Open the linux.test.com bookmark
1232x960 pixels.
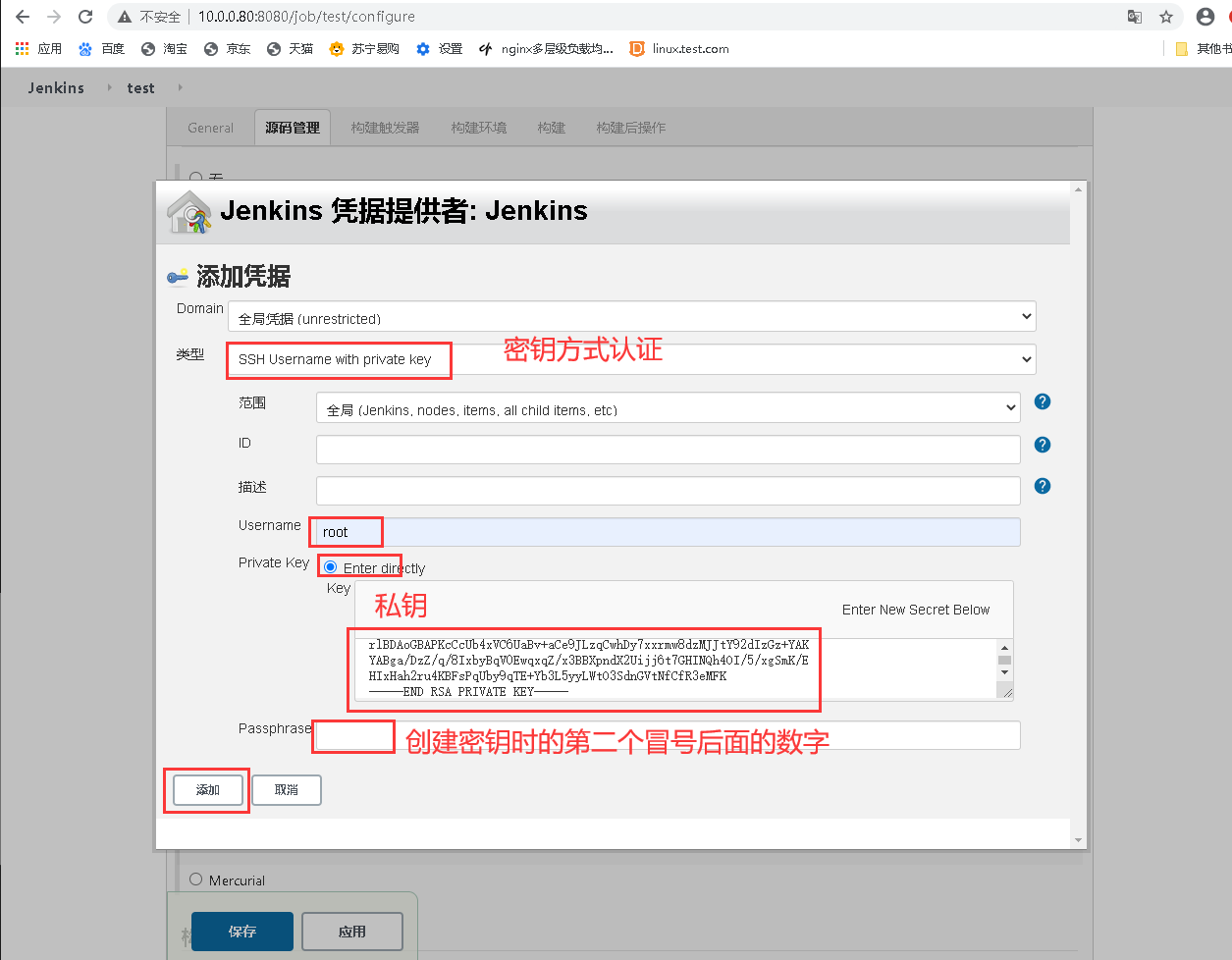(679, 49)
